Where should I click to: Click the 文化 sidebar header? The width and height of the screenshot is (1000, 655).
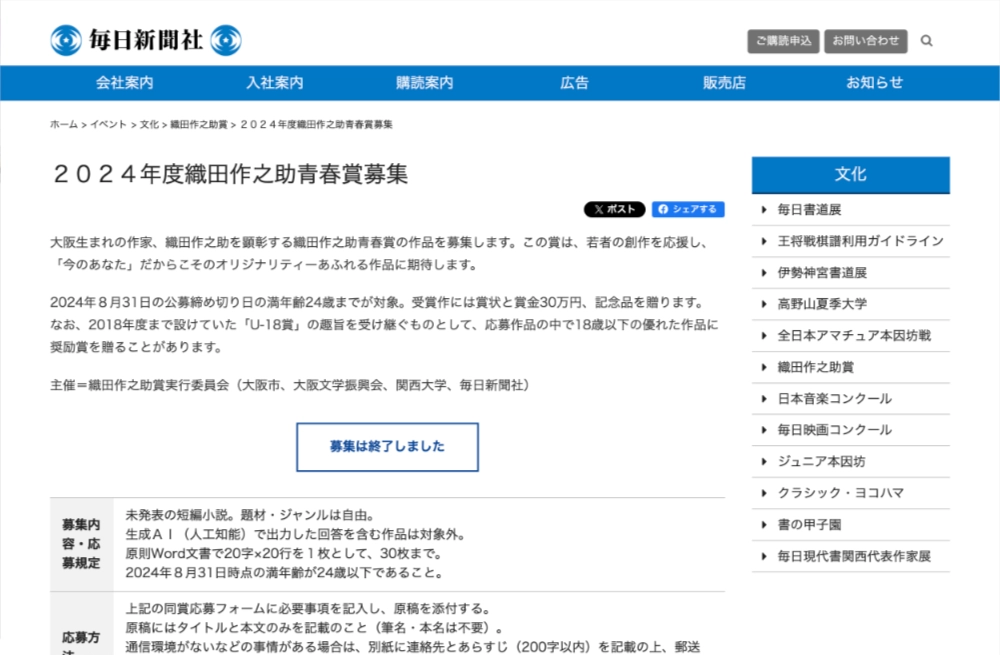coord(850,175)
